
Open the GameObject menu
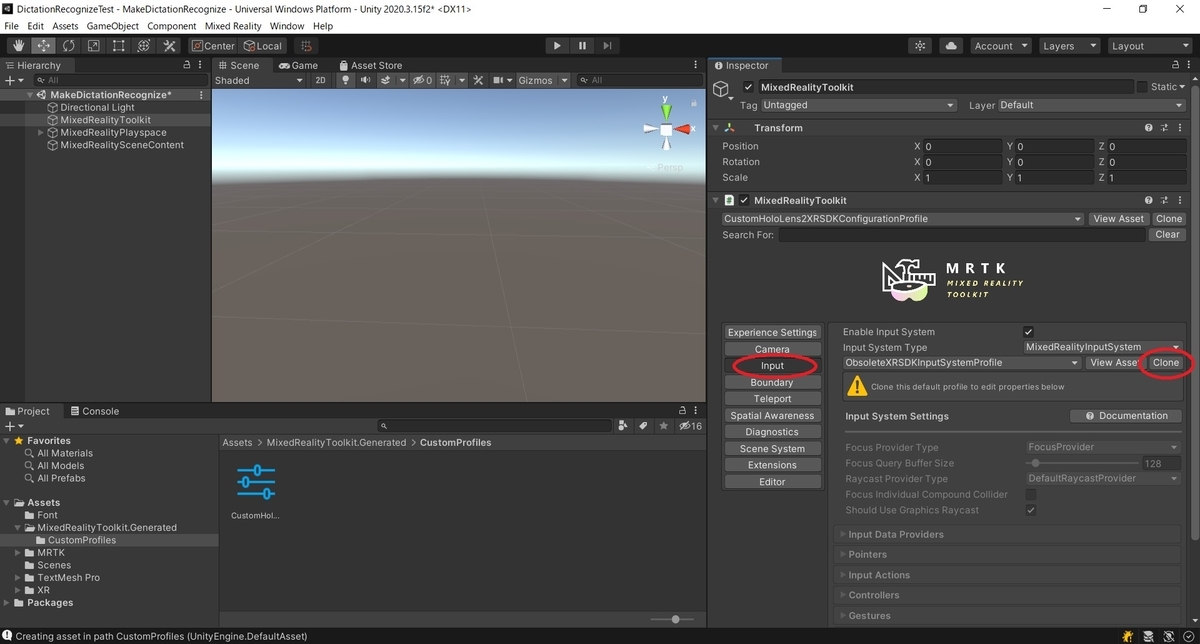(112, 26)
